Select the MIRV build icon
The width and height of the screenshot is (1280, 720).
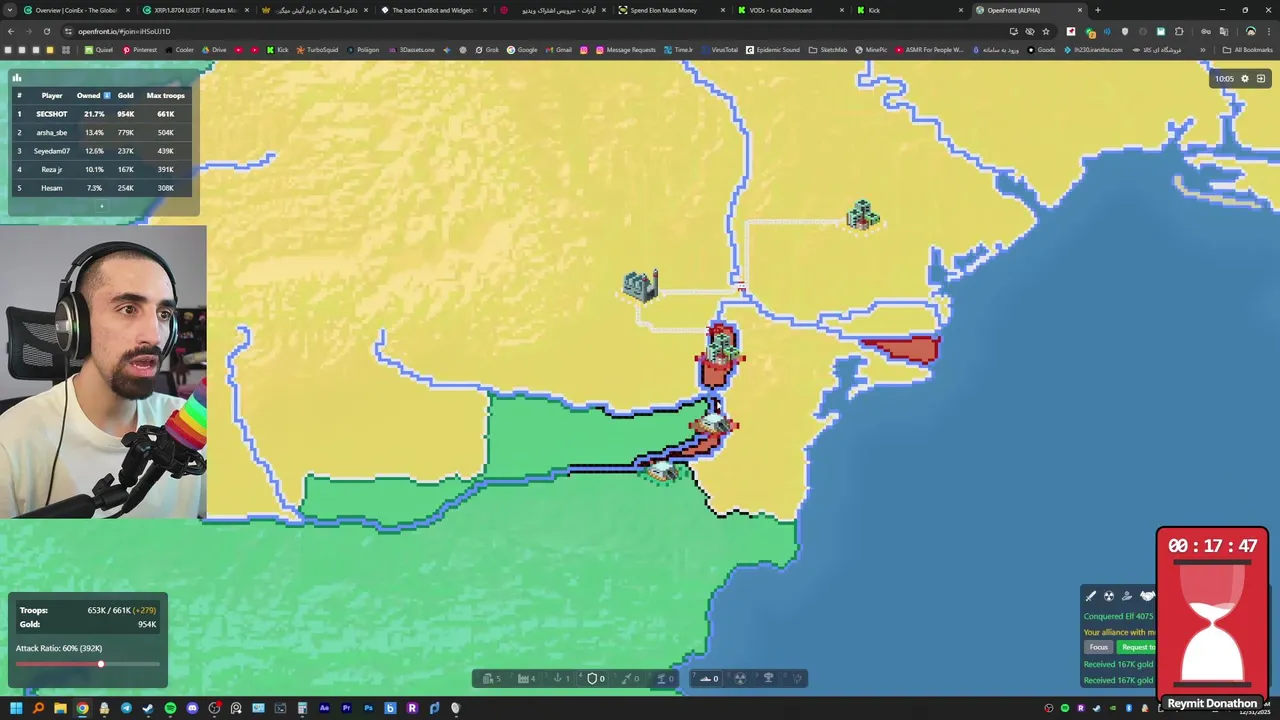[796, 678]
